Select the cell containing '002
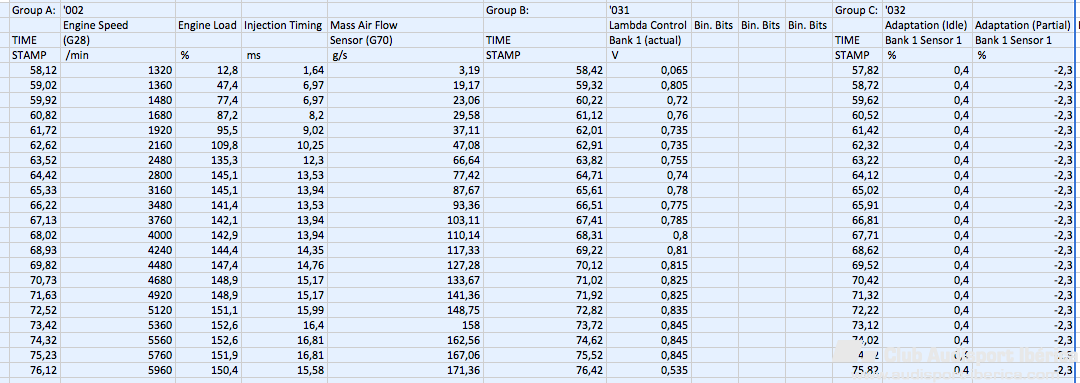 [x=118, y=10]
